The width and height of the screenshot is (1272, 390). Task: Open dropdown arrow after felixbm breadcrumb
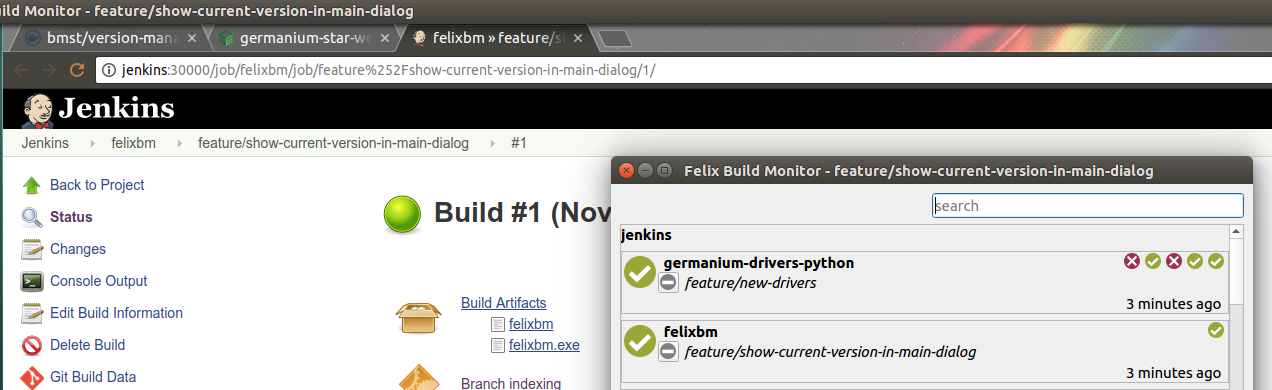pyautogui.click(x=179, y=143)
